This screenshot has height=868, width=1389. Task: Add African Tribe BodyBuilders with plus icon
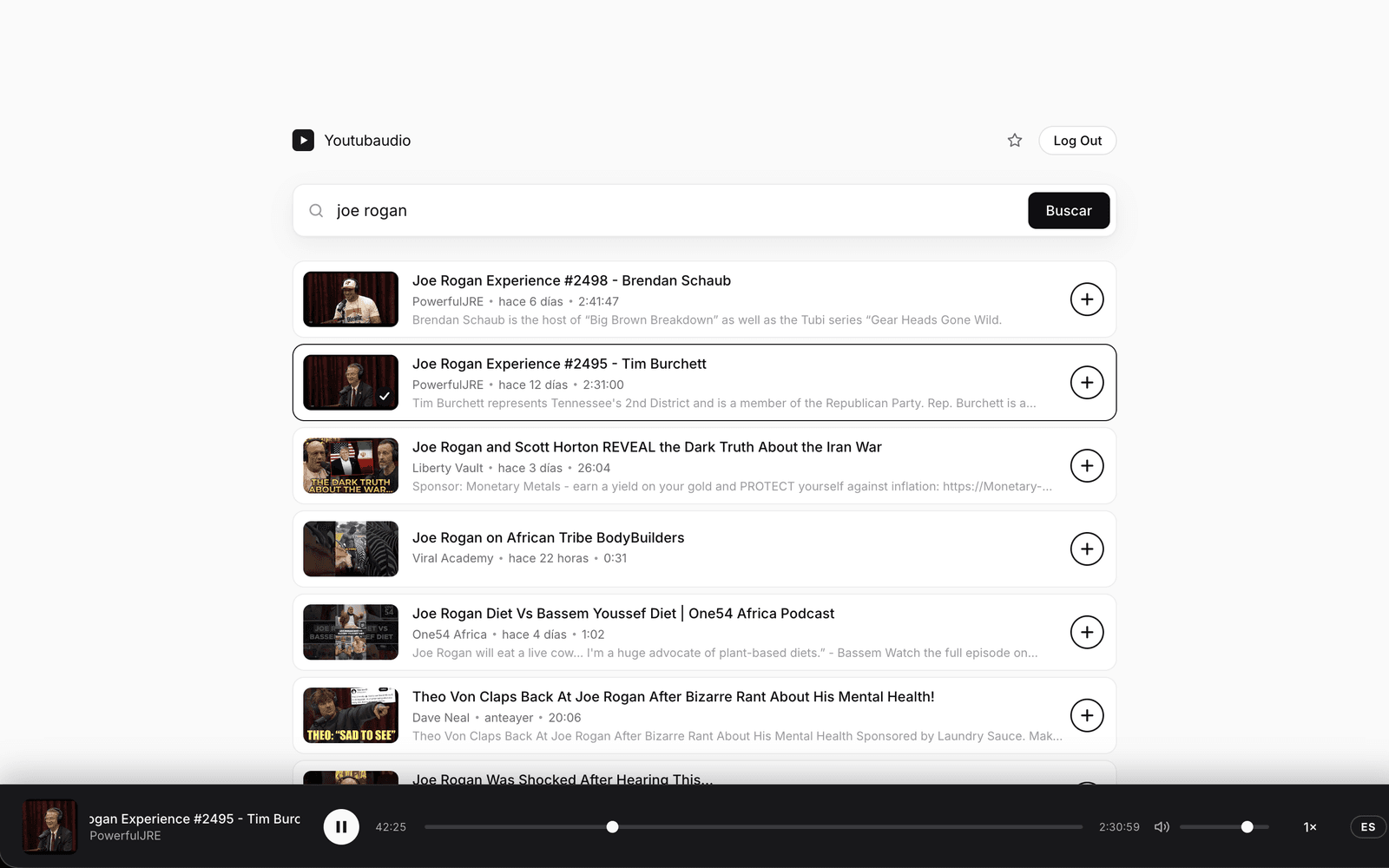pos(1086,549)
